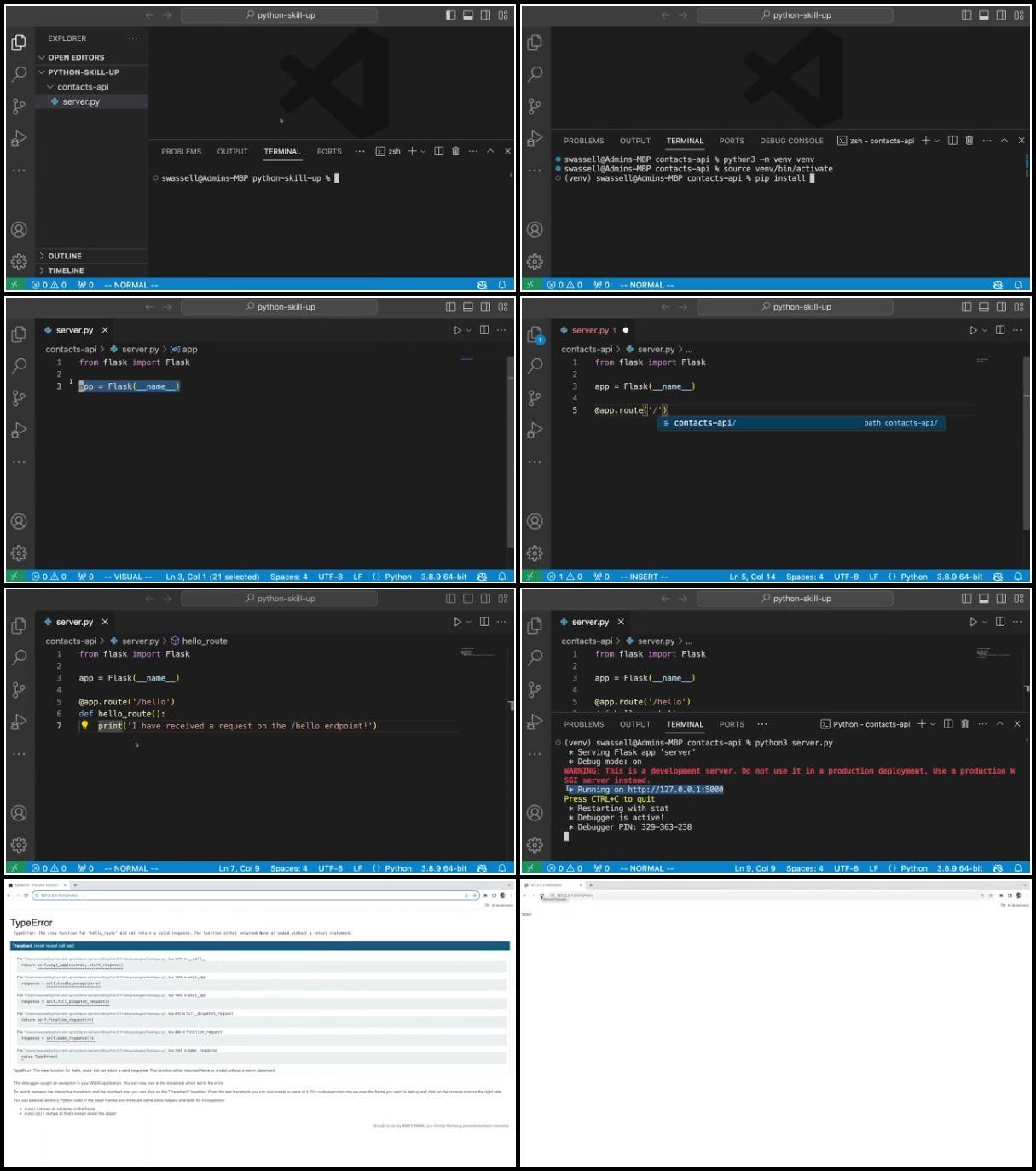This screenshot has width=1036, height=1171.
Task: Click 3.8.9 64-bit interpreter in print statement window
Action: click(x=443, y=868)
